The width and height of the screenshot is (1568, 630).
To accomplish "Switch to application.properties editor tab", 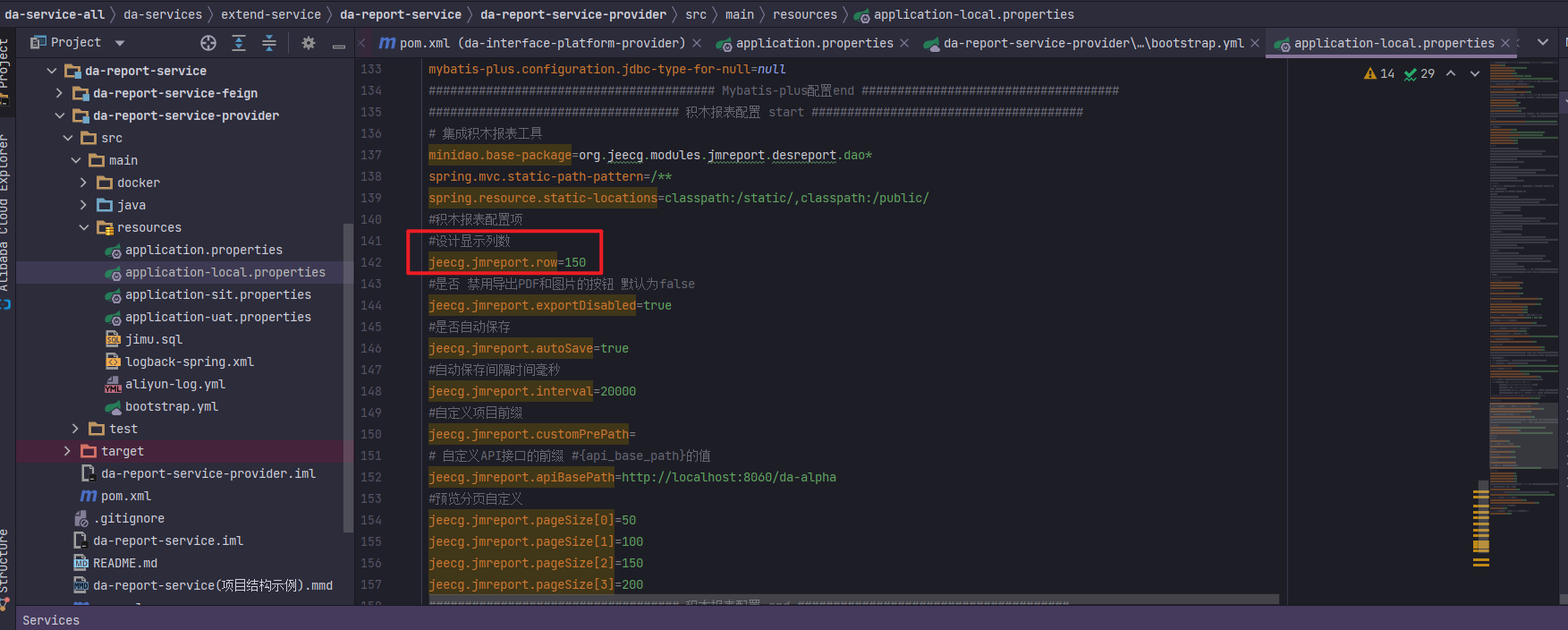I will click(x=814, y=43).
